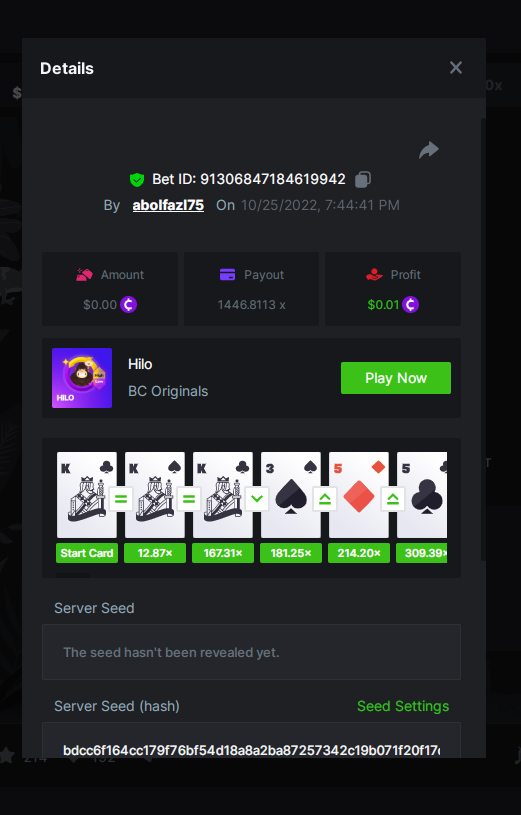The image size is (521, 815).
Task: Open user profile abolfazl75
Action: pyautogui.click(x=168, y=205)
